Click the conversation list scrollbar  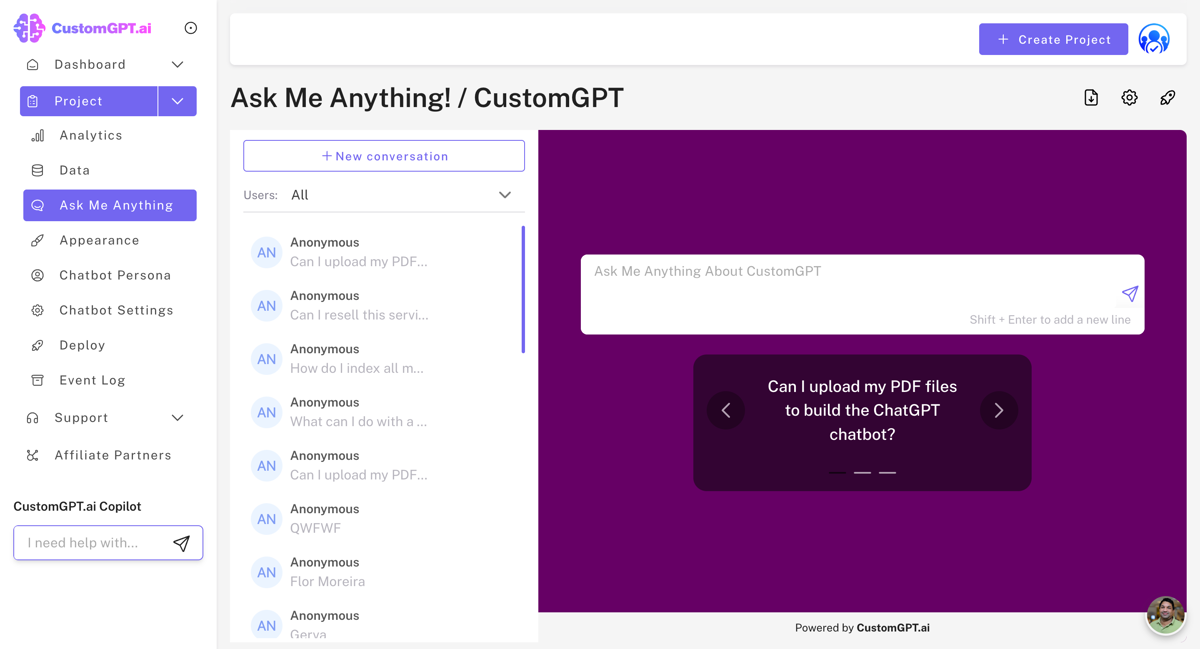[x=523, y=290]
